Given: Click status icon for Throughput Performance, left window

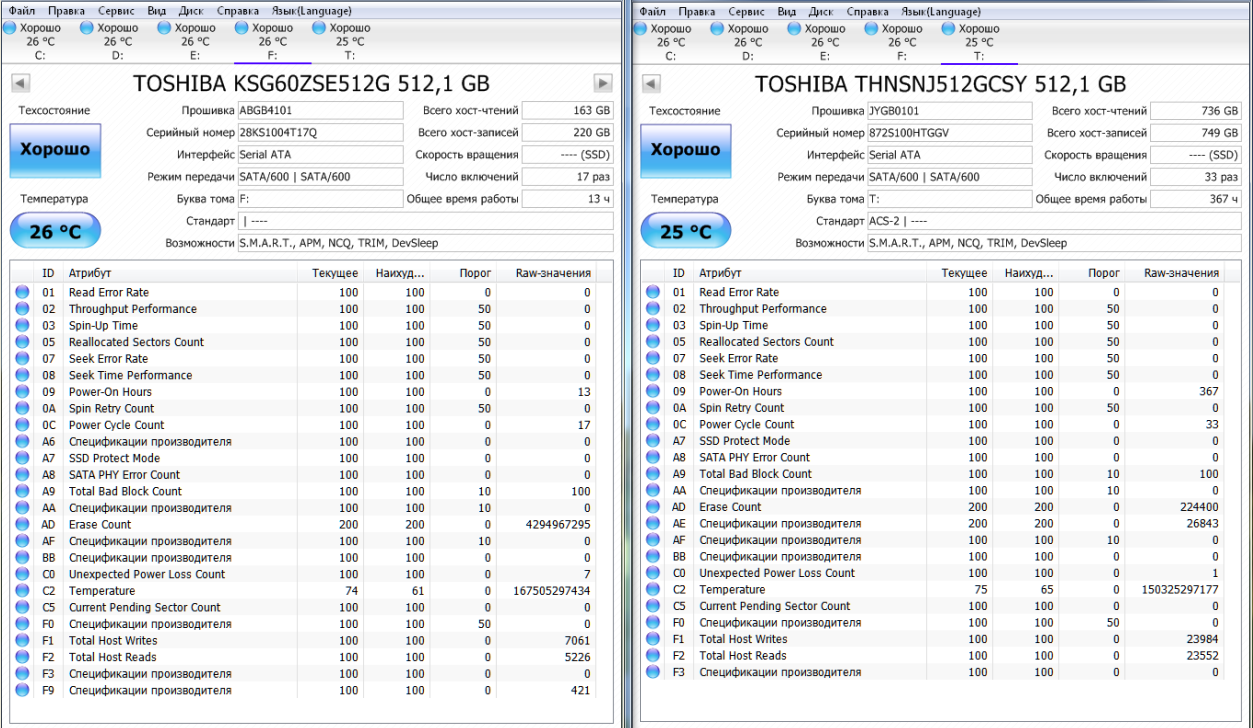Looking at the screenshot, I should coord(22,309).
